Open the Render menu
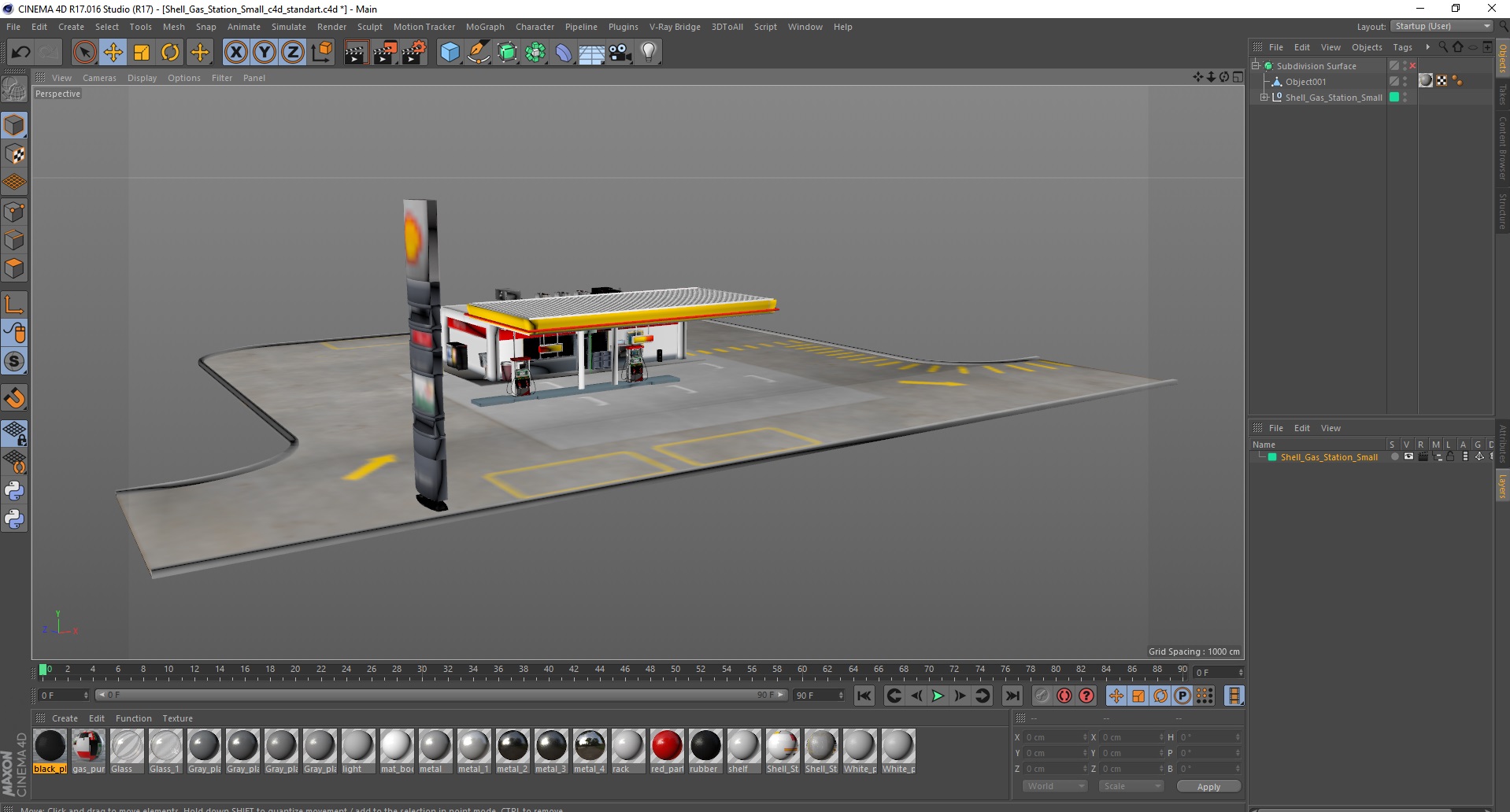1510x812 pixels. [x=331, y=27]
